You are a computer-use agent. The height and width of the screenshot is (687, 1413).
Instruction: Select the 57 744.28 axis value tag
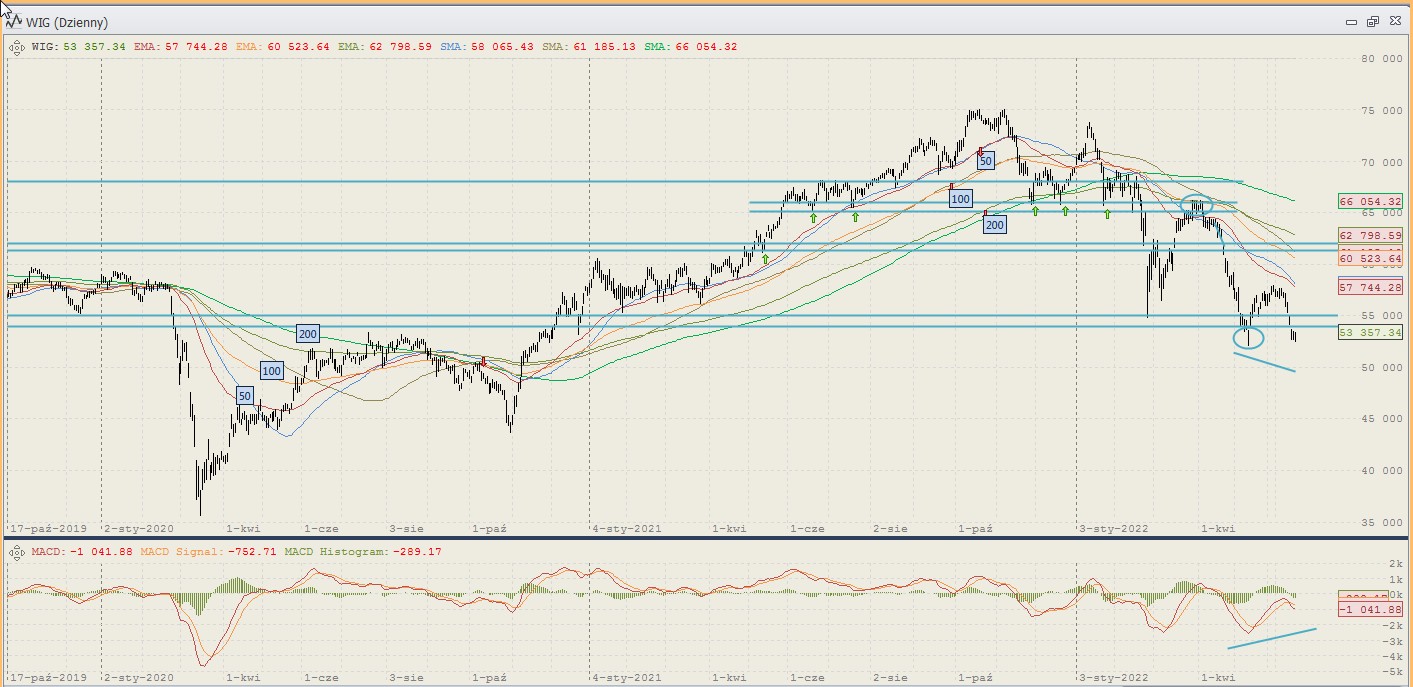(1369, 287)
